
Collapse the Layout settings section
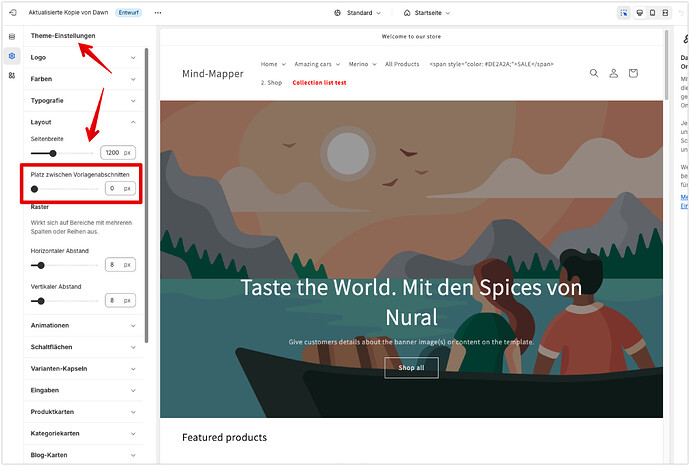[83, 122]
